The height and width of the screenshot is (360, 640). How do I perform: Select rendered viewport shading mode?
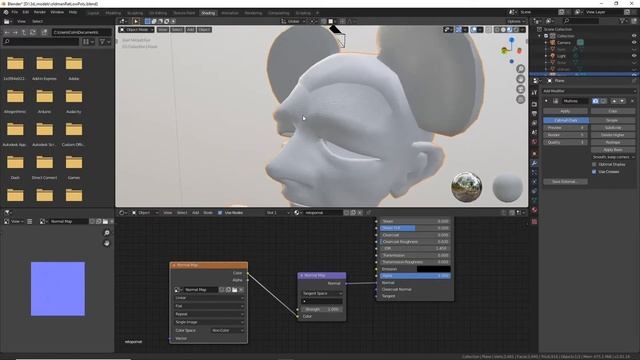coord(516,30)
